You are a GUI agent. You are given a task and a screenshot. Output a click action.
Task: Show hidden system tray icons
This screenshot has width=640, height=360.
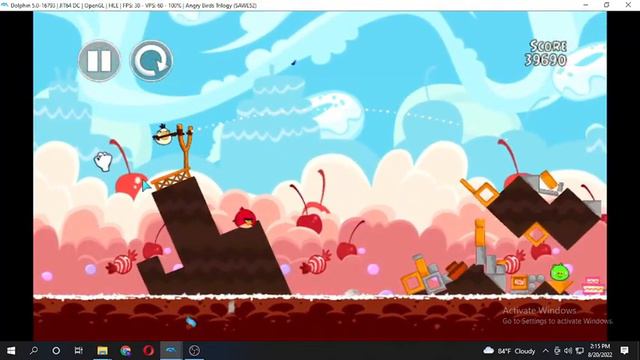[546, 351]
